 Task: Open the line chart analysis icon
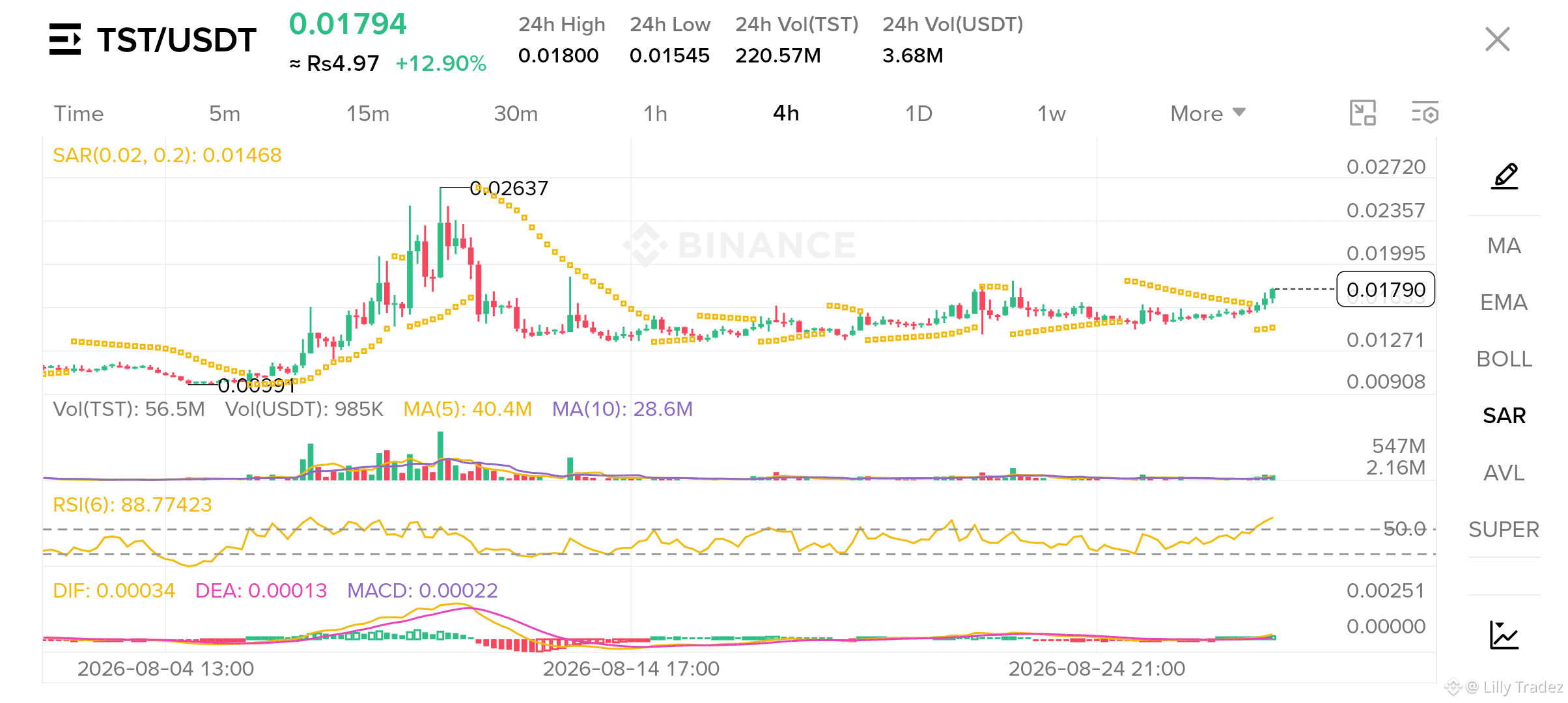[x=1504, y=635]
